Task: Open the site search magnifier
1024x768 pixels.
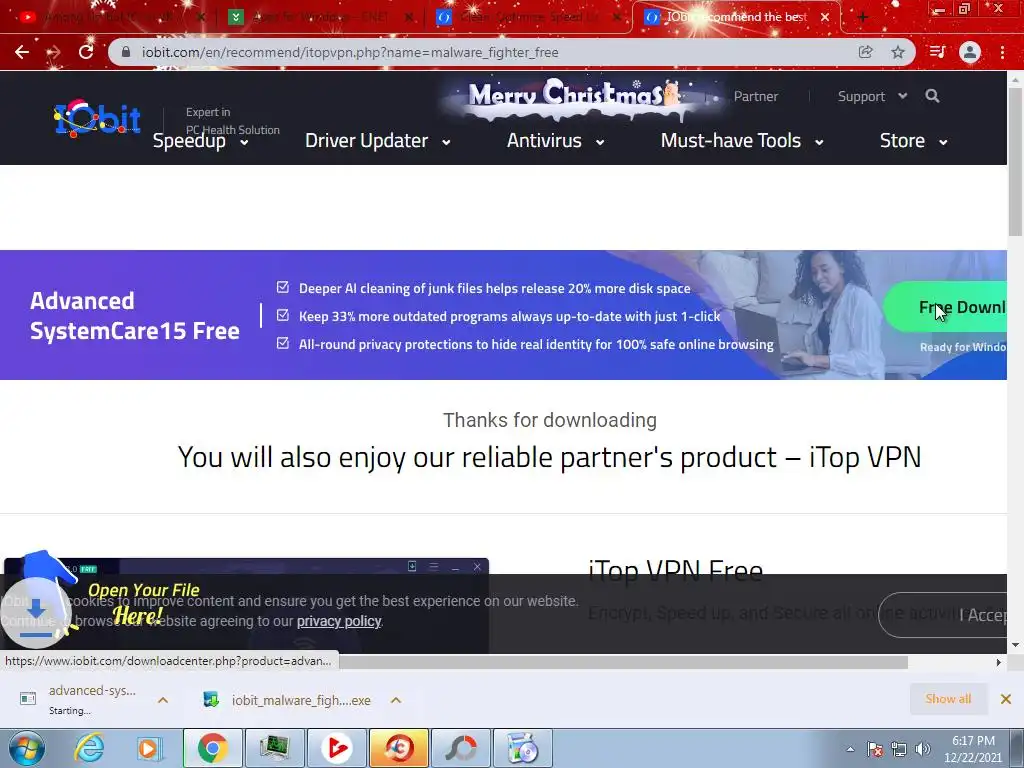Action: click(932, 96)
